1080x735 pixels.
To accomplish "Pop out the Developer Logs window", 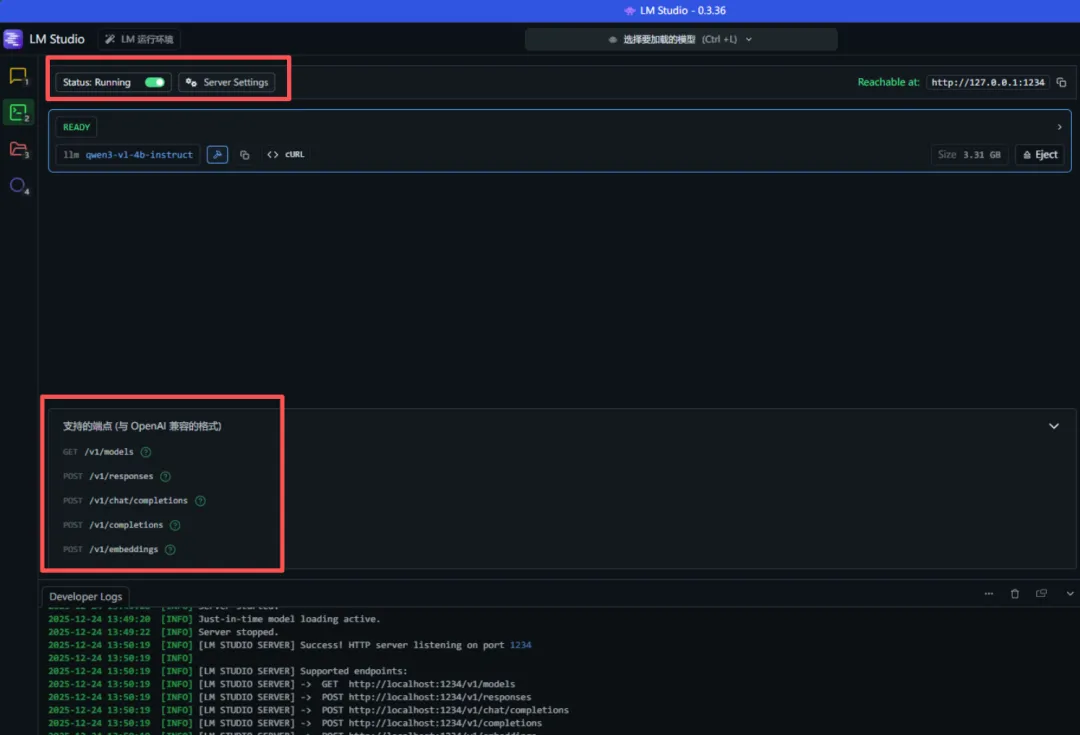I will (1041, 593).
